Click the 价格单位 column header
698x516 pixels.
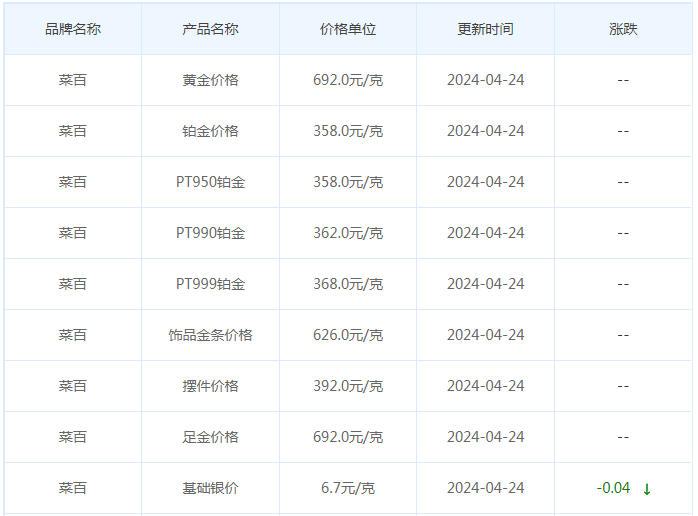[348, 29]
